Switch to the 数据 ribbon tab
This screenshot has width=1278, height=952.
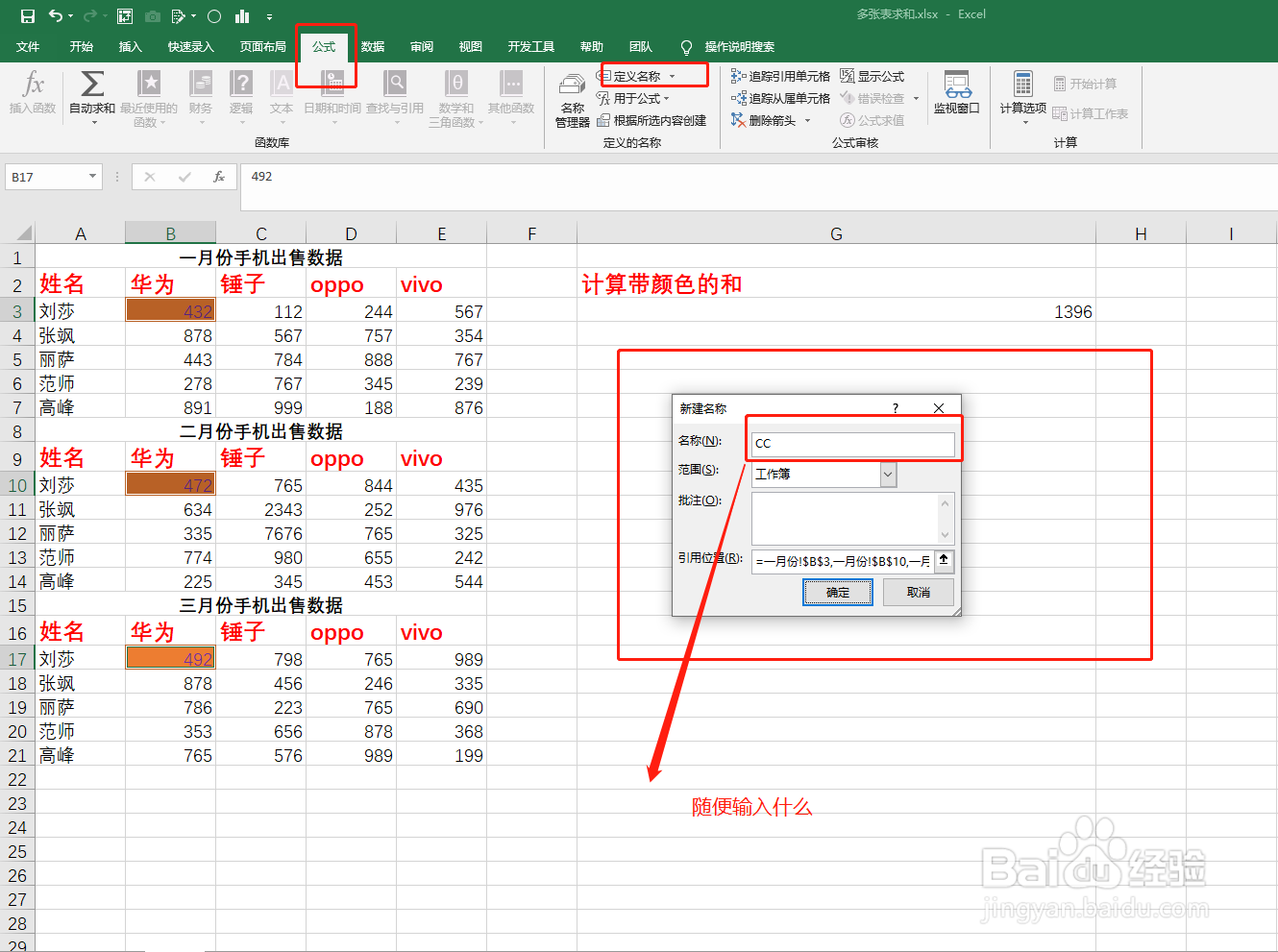click(372, 47)
